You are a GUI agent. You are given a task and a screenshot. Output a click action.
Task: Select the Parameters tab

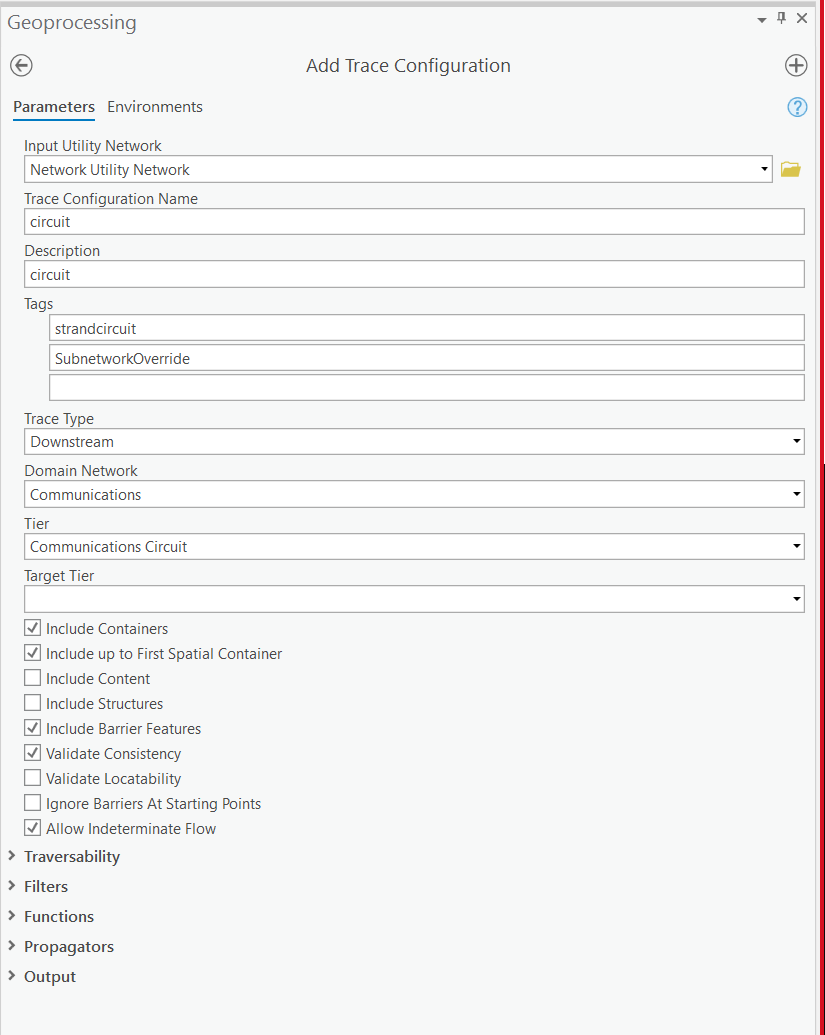click(54, 107)
